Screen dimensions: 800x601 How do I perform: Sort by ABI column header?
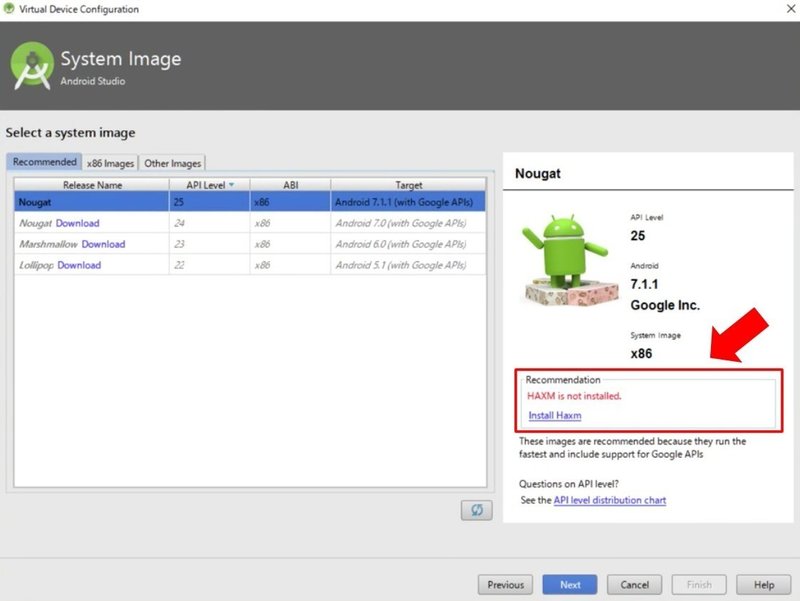point(290,185)
